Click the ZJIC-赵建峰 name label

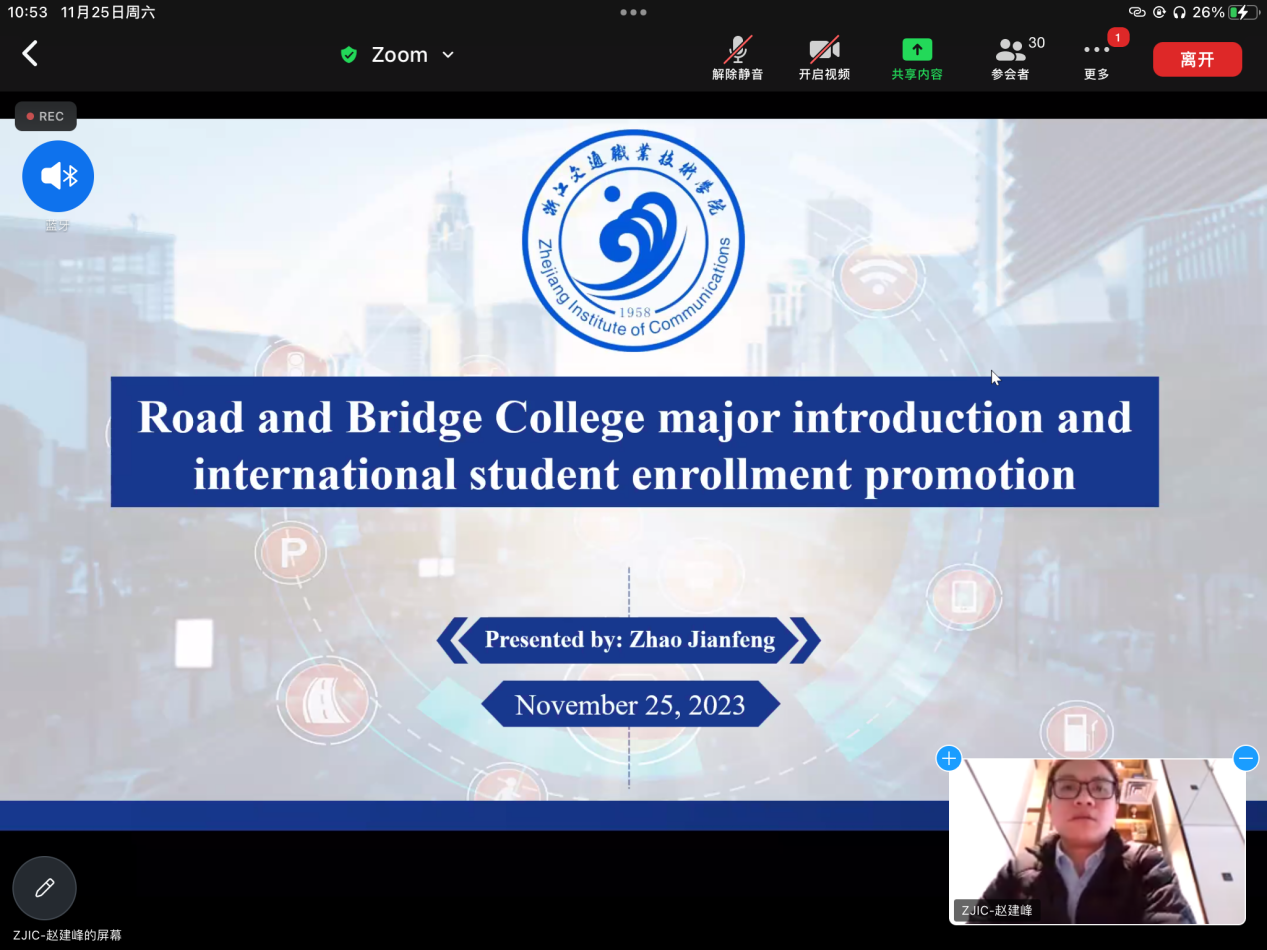tap(997, 910)
